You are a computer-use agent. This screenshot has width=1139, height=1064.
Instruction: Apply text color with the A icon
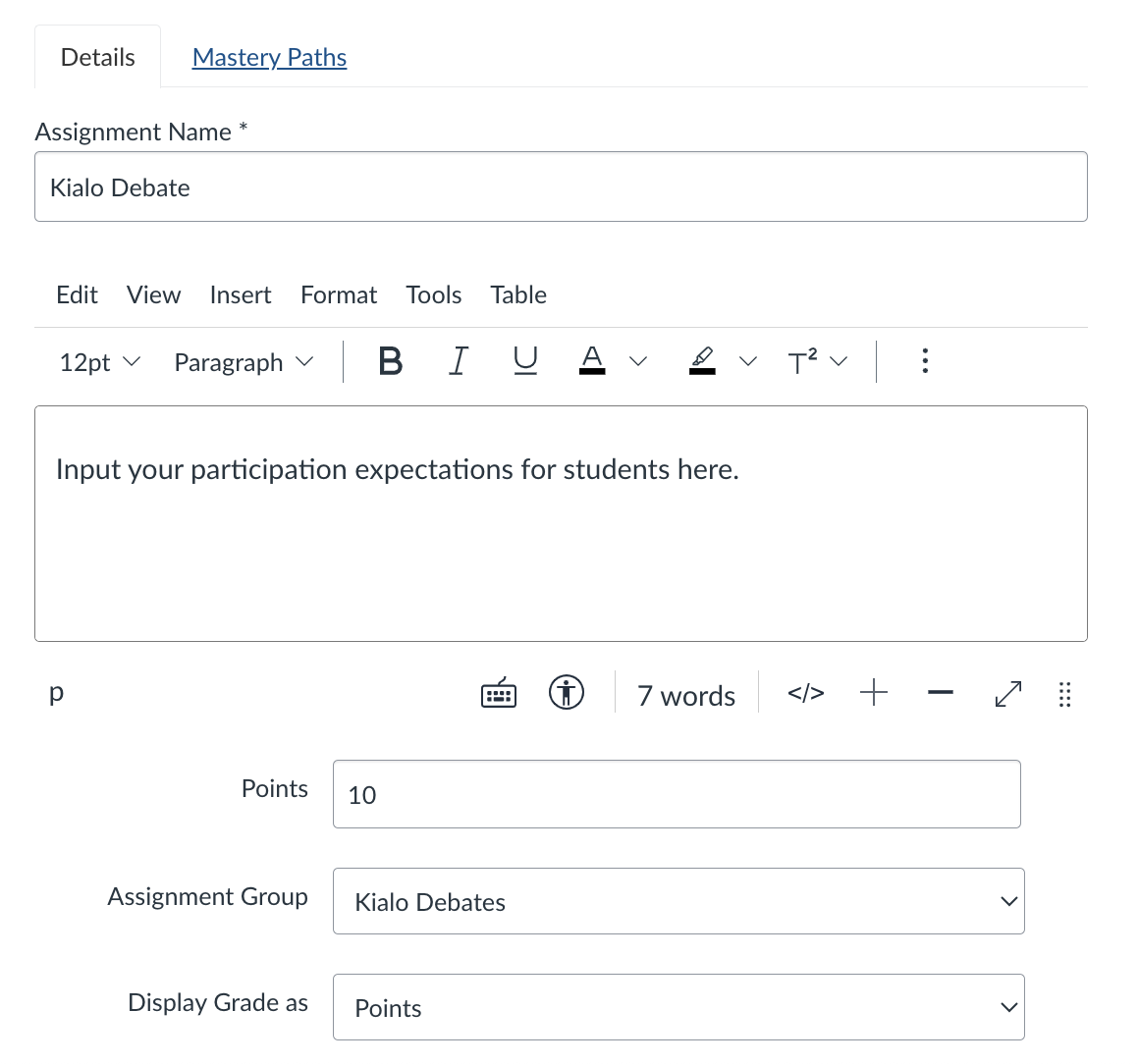pos(592,360)
